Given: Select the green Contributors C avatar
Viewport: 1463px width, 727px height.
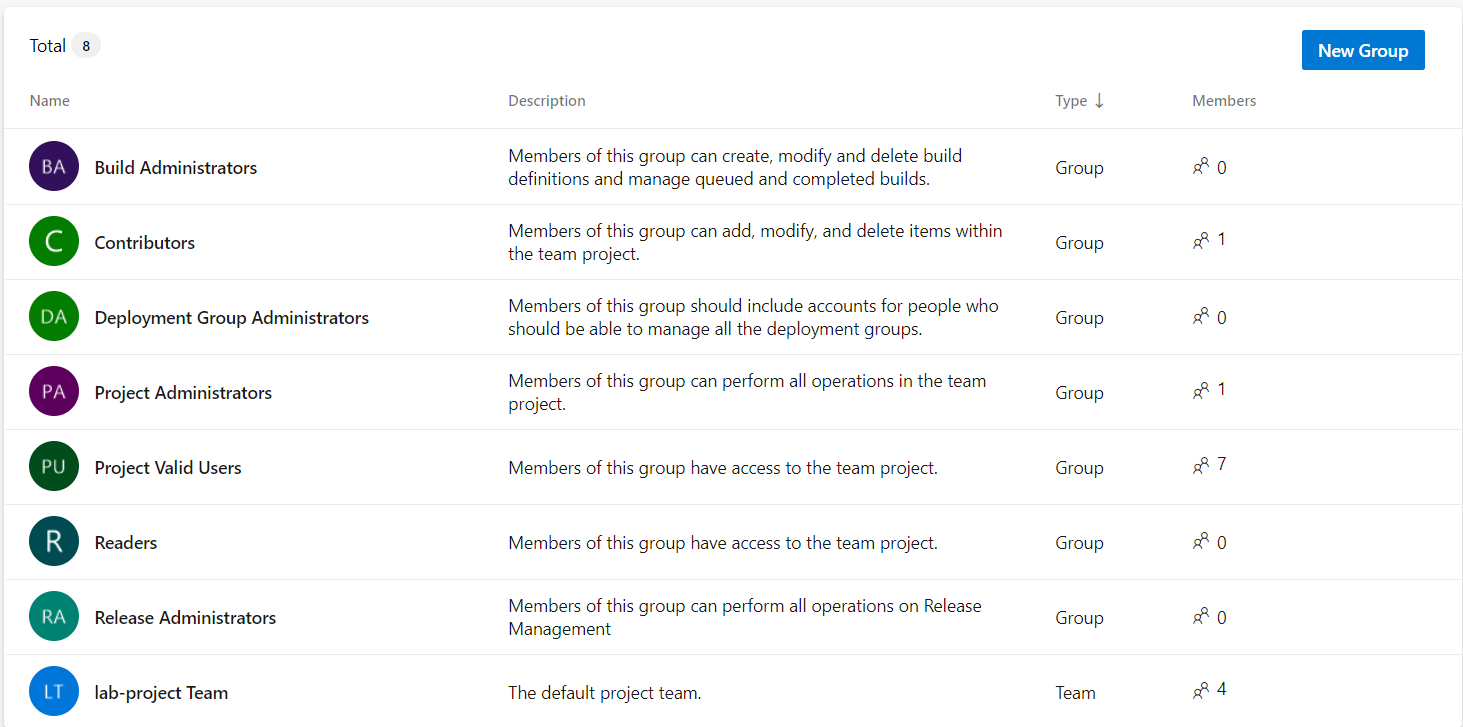Looking at the screenshot, I should (54, 242).
